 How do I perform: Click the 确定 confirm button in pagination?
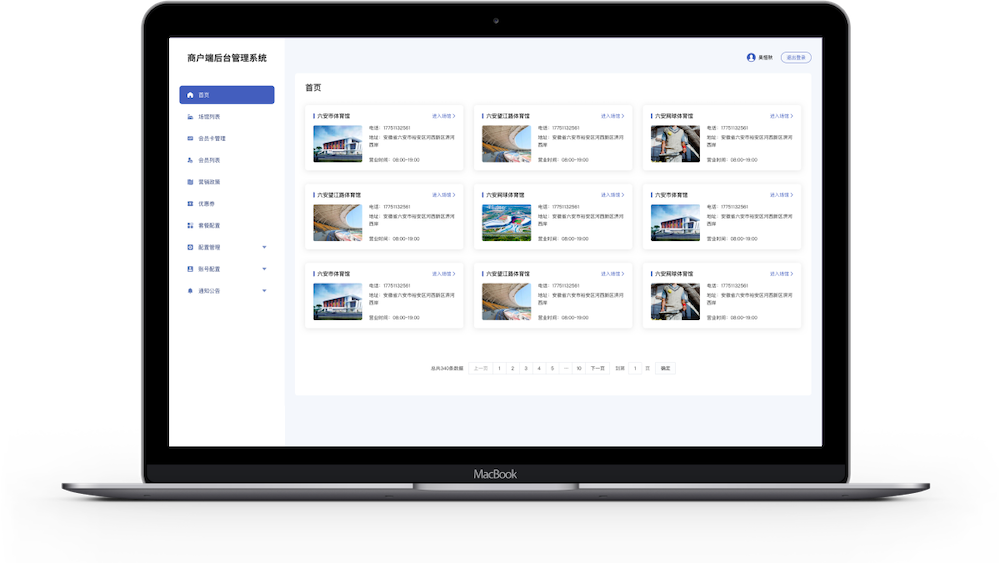(x=665, y=369)
